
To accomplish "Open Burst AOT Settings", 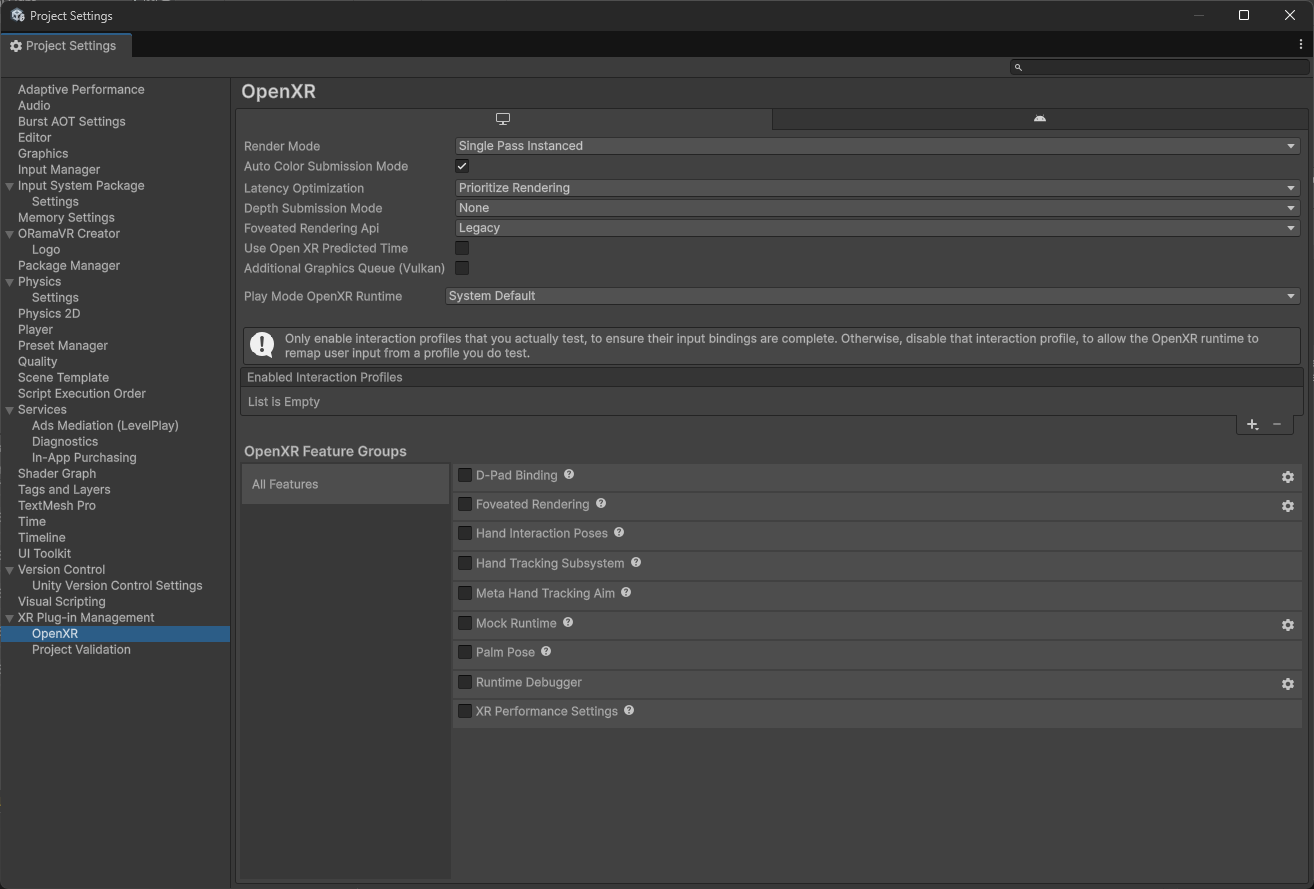I will pyautogui.click(x=72, y=122).
